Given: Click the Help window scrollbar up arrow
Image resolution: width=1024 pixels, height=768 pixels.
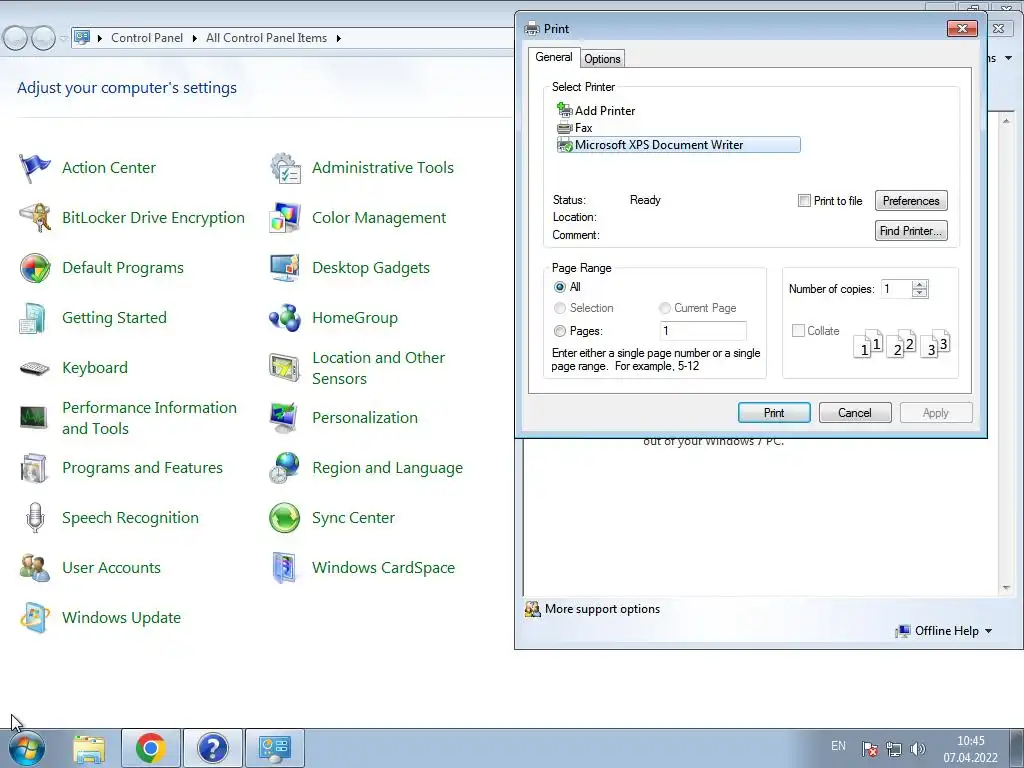Looking at the screenshot, I should 1006,121.
